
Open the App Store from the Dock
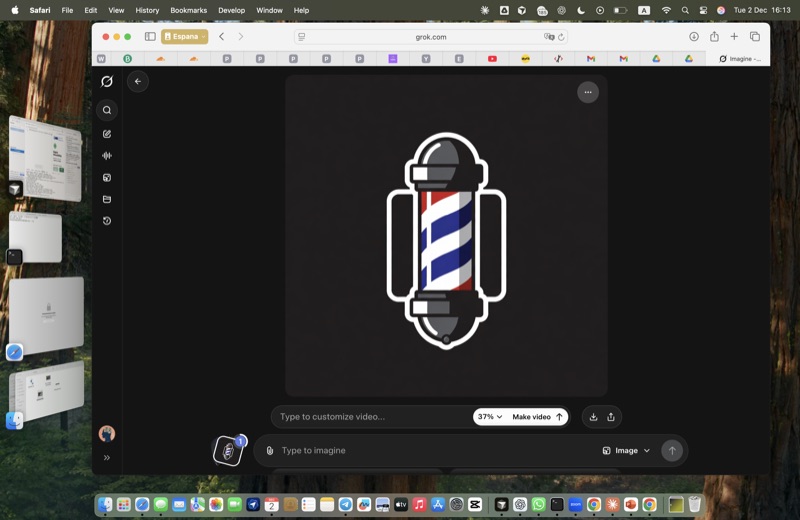(438, 505)
